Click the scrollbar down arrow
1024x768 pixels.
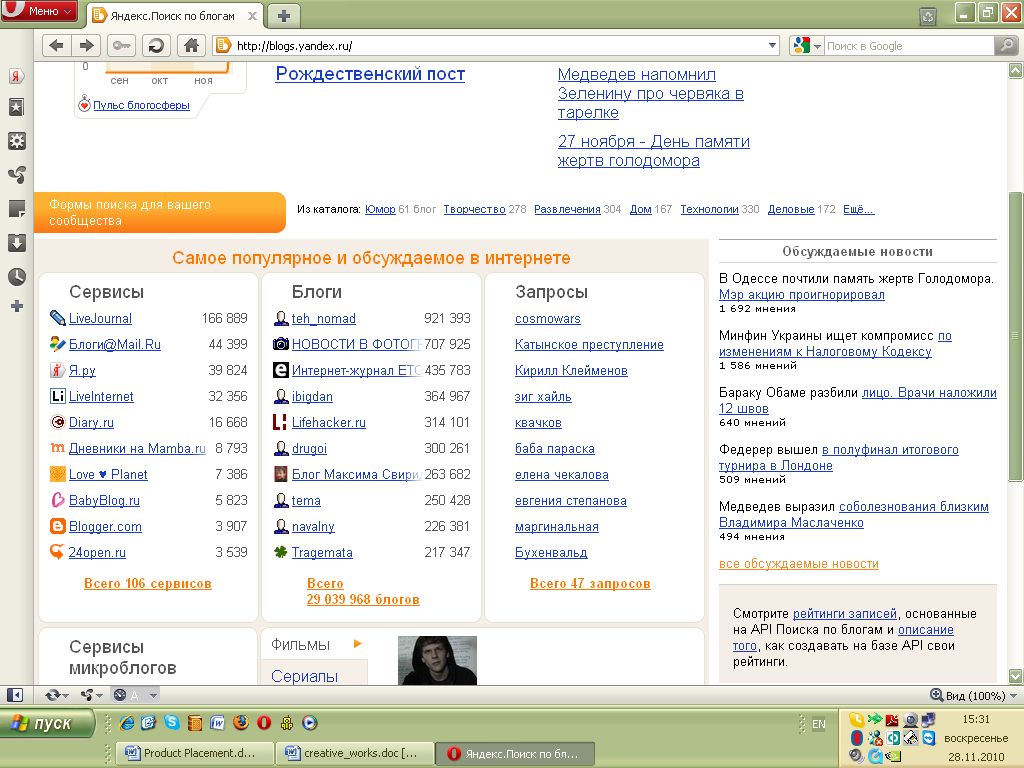point(1015,676)
